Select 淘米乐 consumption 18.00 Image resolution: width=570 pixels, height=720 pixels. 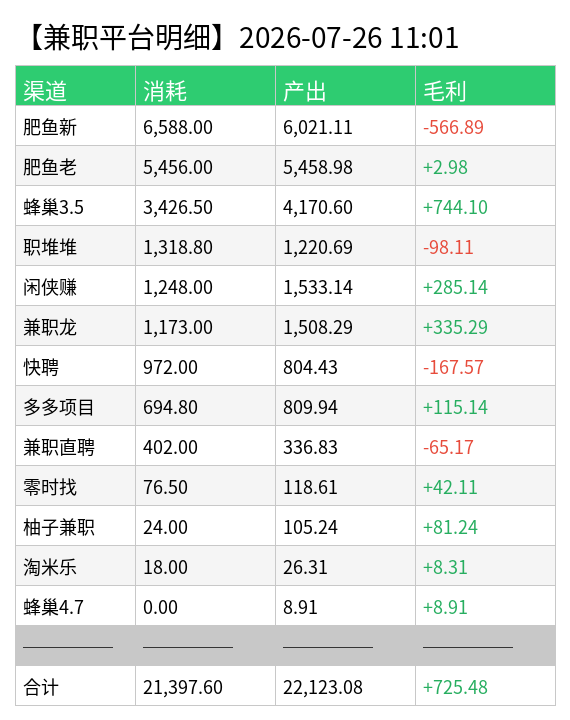coord(165,567)
